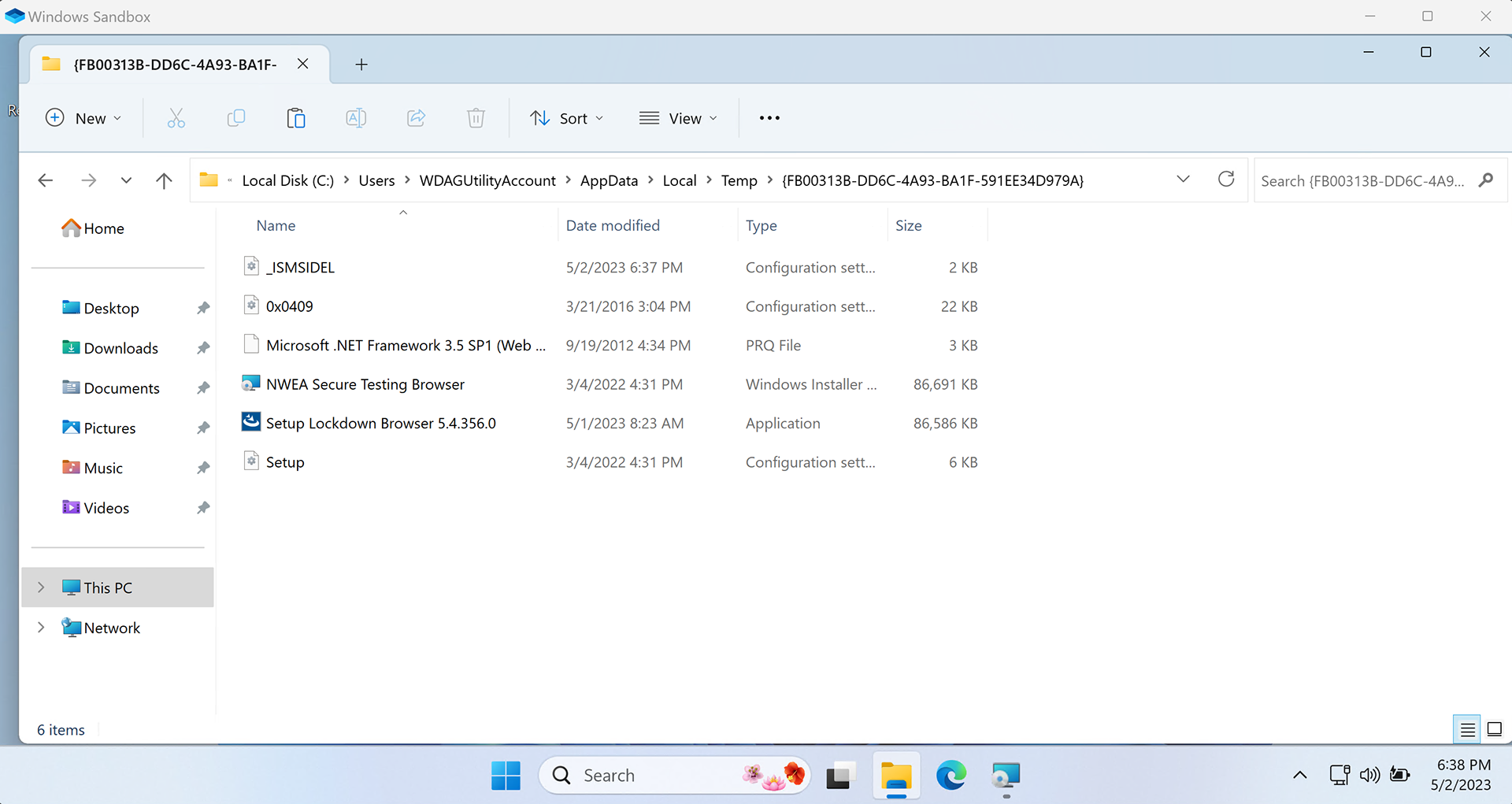Switch to large thumbnails view layout

[x=1494, y=730]
